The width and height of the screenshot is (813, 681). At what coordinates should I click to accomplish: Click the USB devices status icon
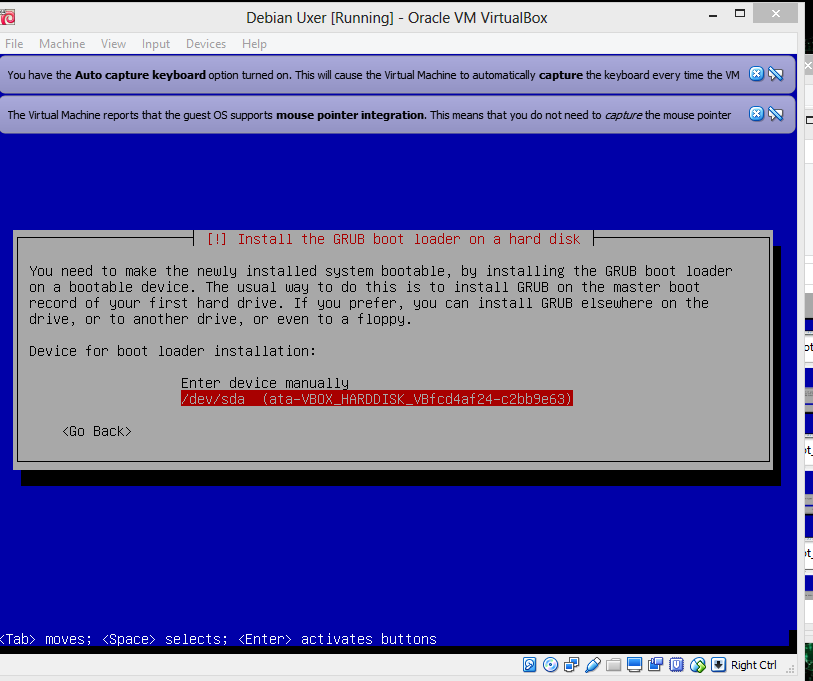(x=593, y=664)
